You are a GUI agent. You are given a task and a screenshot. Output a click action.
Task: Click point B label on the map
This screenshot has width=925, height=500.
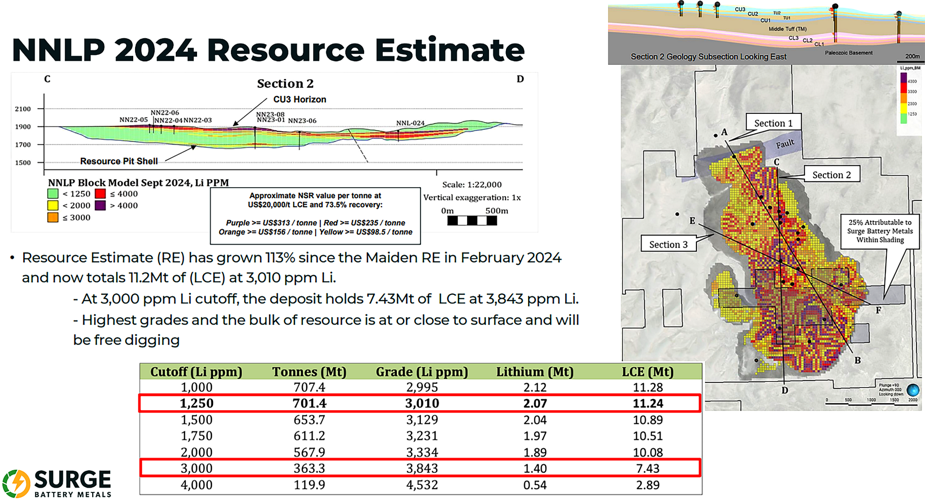pyautogui.click(x=857, y=360)
